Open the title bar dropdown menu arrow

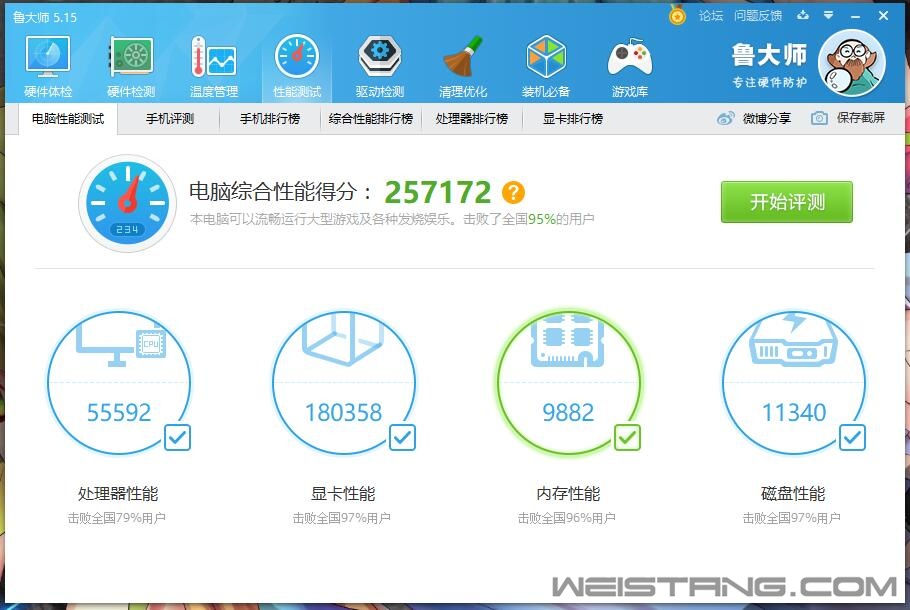(829, 15)
